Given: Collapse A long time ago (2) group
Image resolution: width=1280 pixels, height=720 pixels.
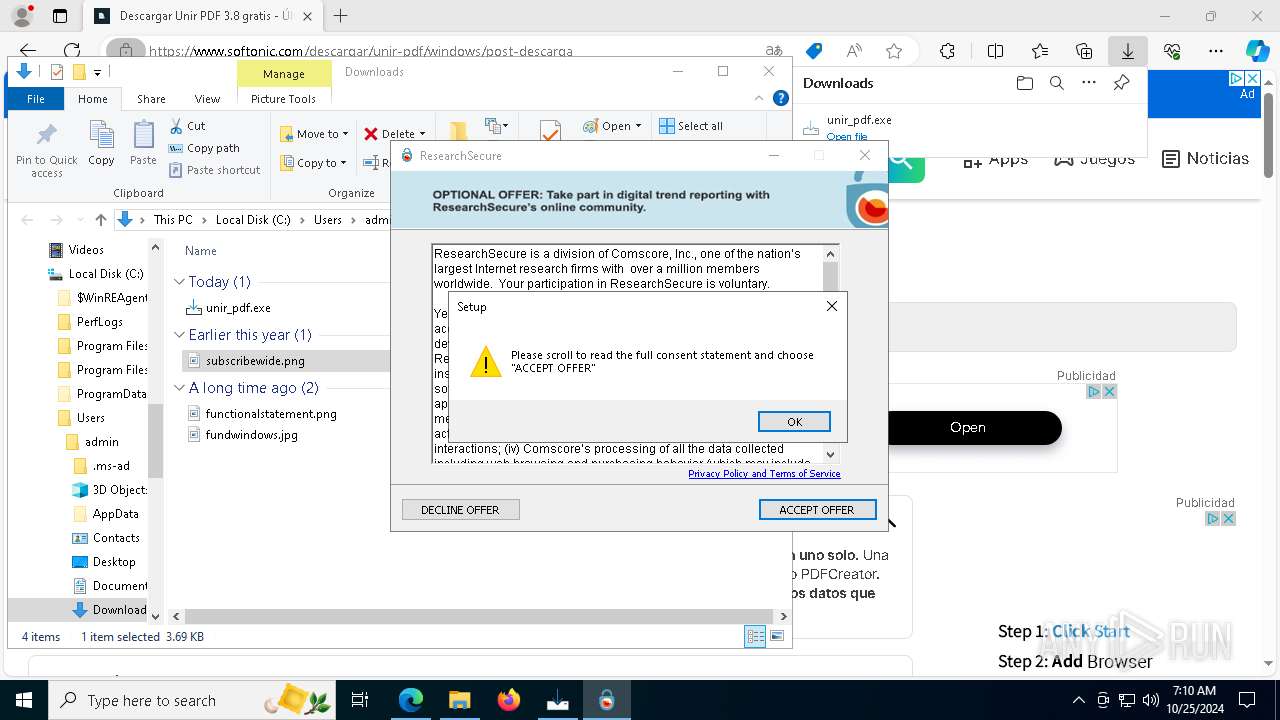Looking at the screenshot, I should (x=180, y=388).
